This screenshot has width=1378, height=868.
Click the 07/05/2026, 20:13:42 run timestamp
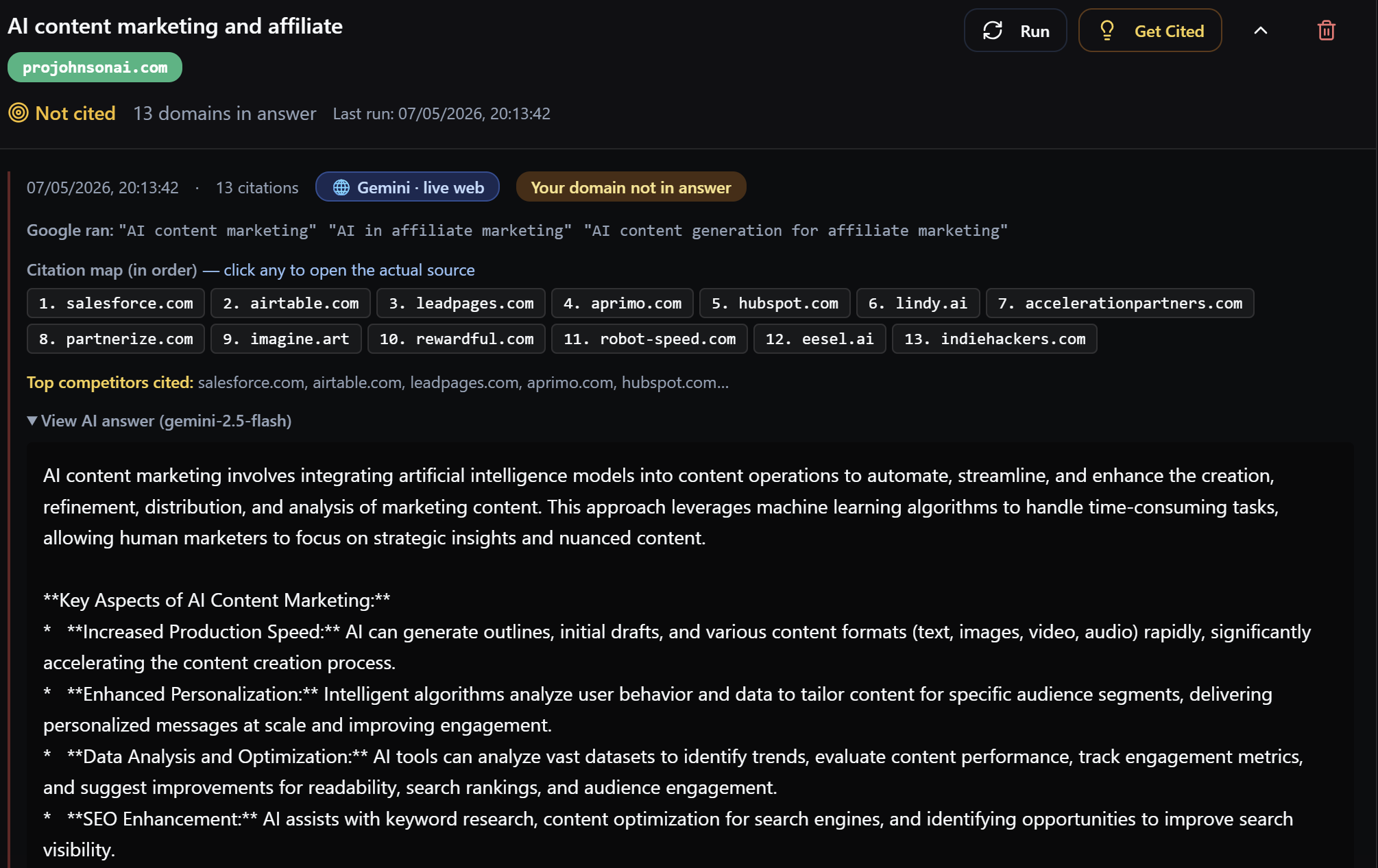[x=103, y=188]
